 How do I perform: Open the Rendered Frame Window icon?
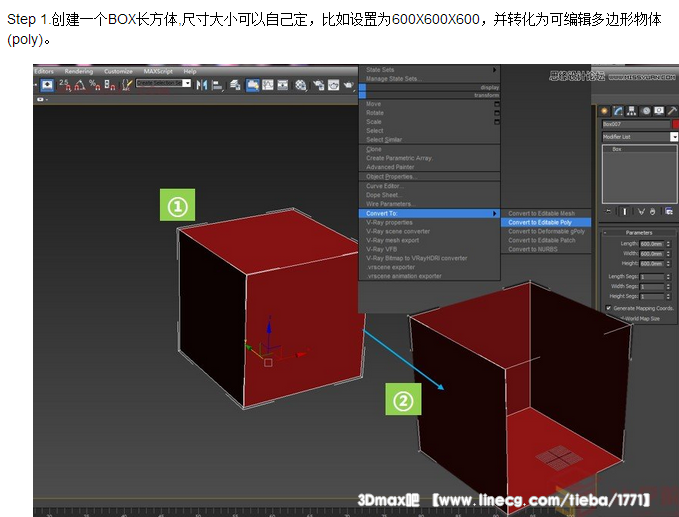(x=333, y=85)
